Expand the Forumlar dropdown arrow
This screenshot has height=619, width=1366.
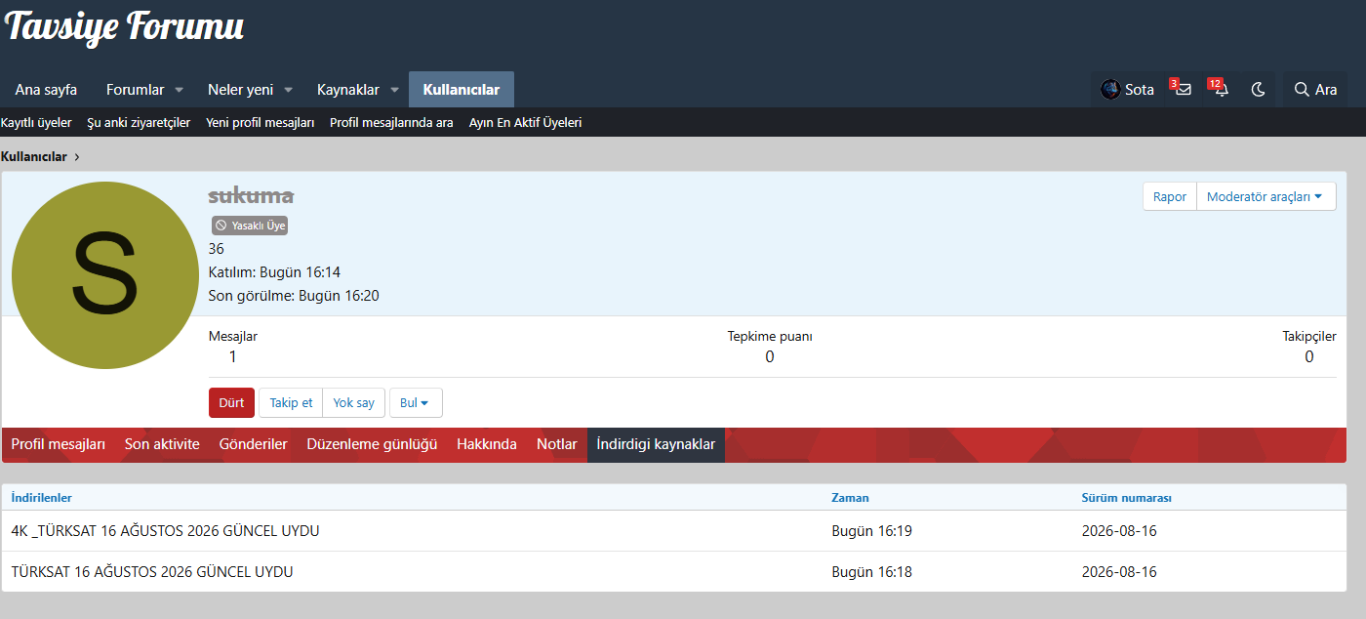[179, 89]
